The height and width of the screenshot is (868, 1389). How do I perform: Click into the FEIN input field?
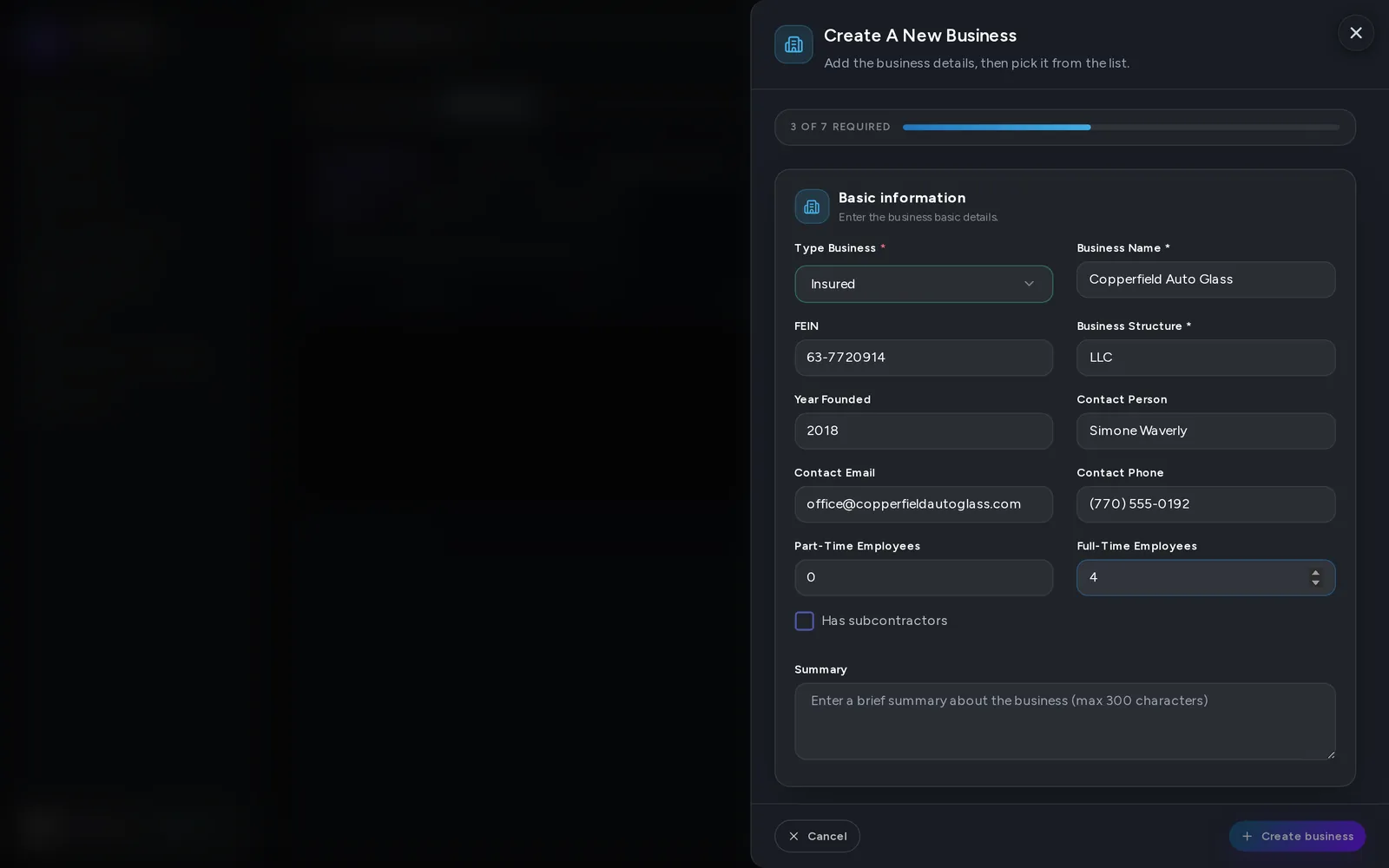click(x=924, y=358)
